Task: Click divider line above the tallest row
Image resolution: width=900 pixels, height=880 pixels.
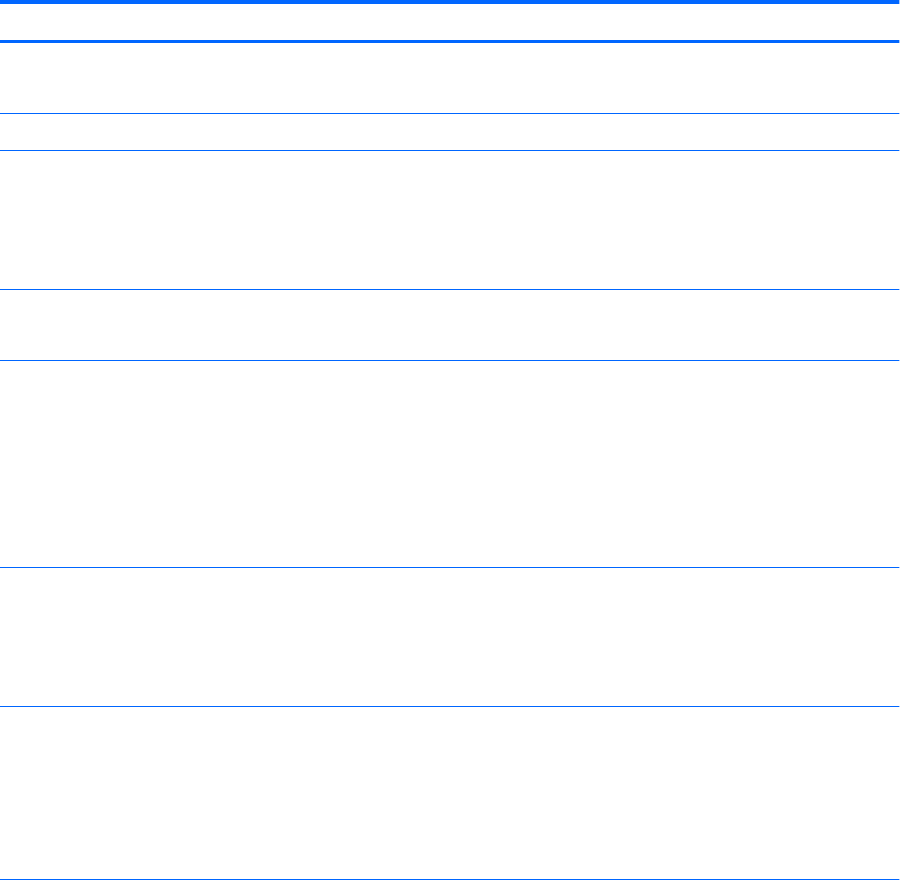Action: point(450,361)
